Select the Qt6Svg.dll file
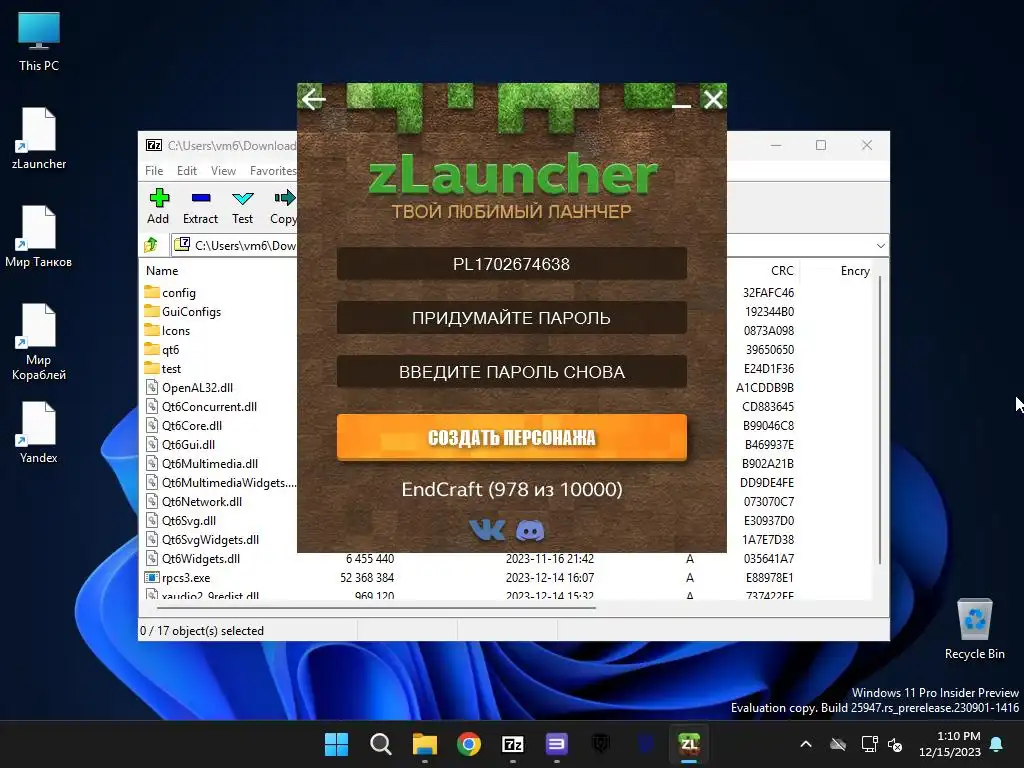The width and height of the screenshot is (1024, 768). point(189,520)
